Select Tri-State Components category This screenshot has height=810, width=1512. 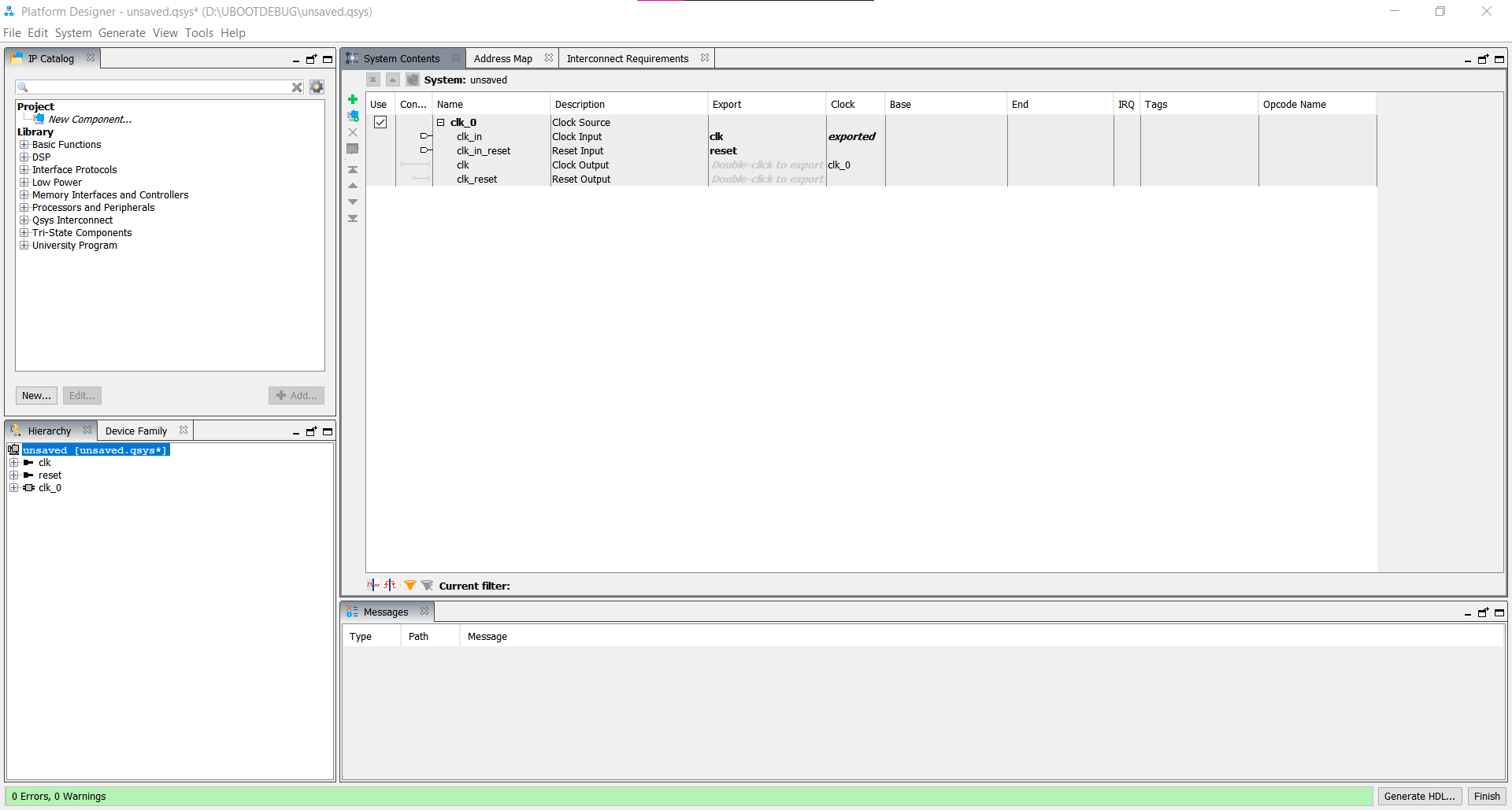[82, 232]
